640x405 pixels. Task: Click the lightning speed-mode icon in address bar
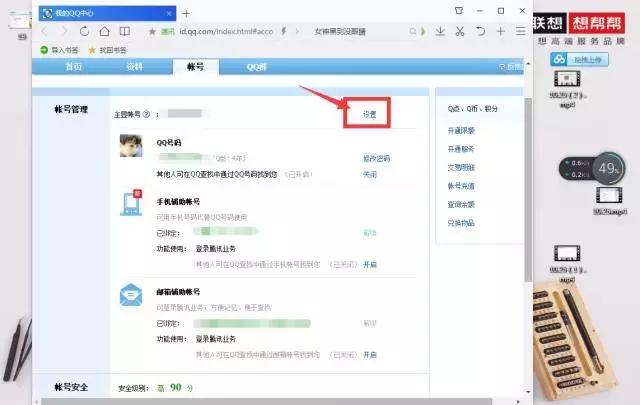[284, 31]
